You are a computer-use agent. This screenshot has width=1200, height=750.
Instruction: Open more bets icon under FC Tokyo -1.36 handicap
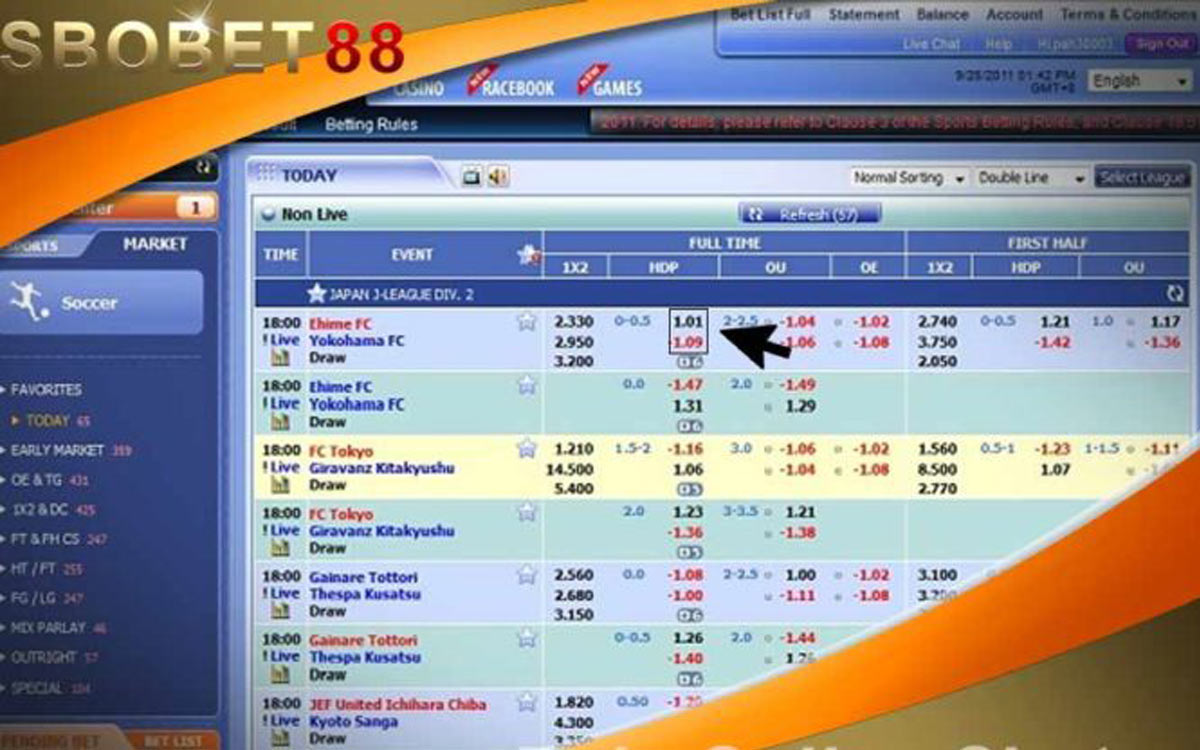pyautogui.click(x=691, y=552)
